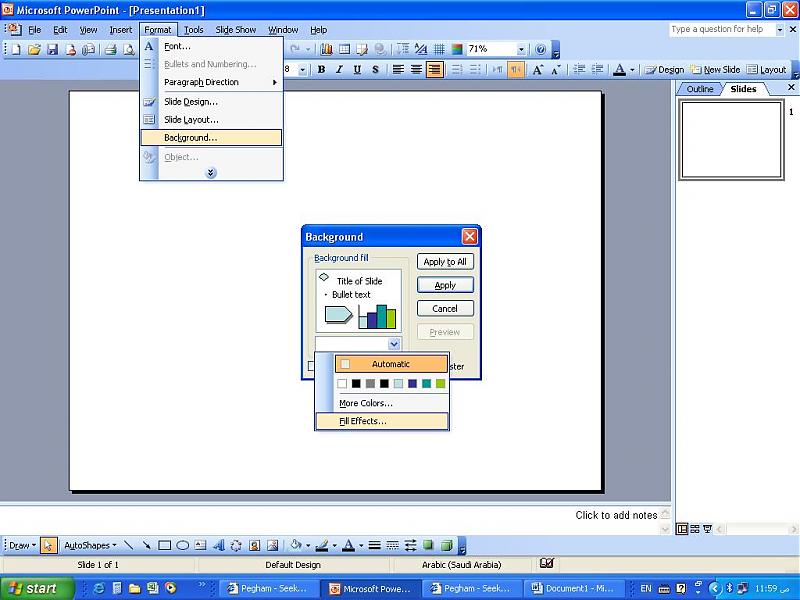
Task: Select the Line tool in the Drawing toolbar
Action: [x=129, y=545]
